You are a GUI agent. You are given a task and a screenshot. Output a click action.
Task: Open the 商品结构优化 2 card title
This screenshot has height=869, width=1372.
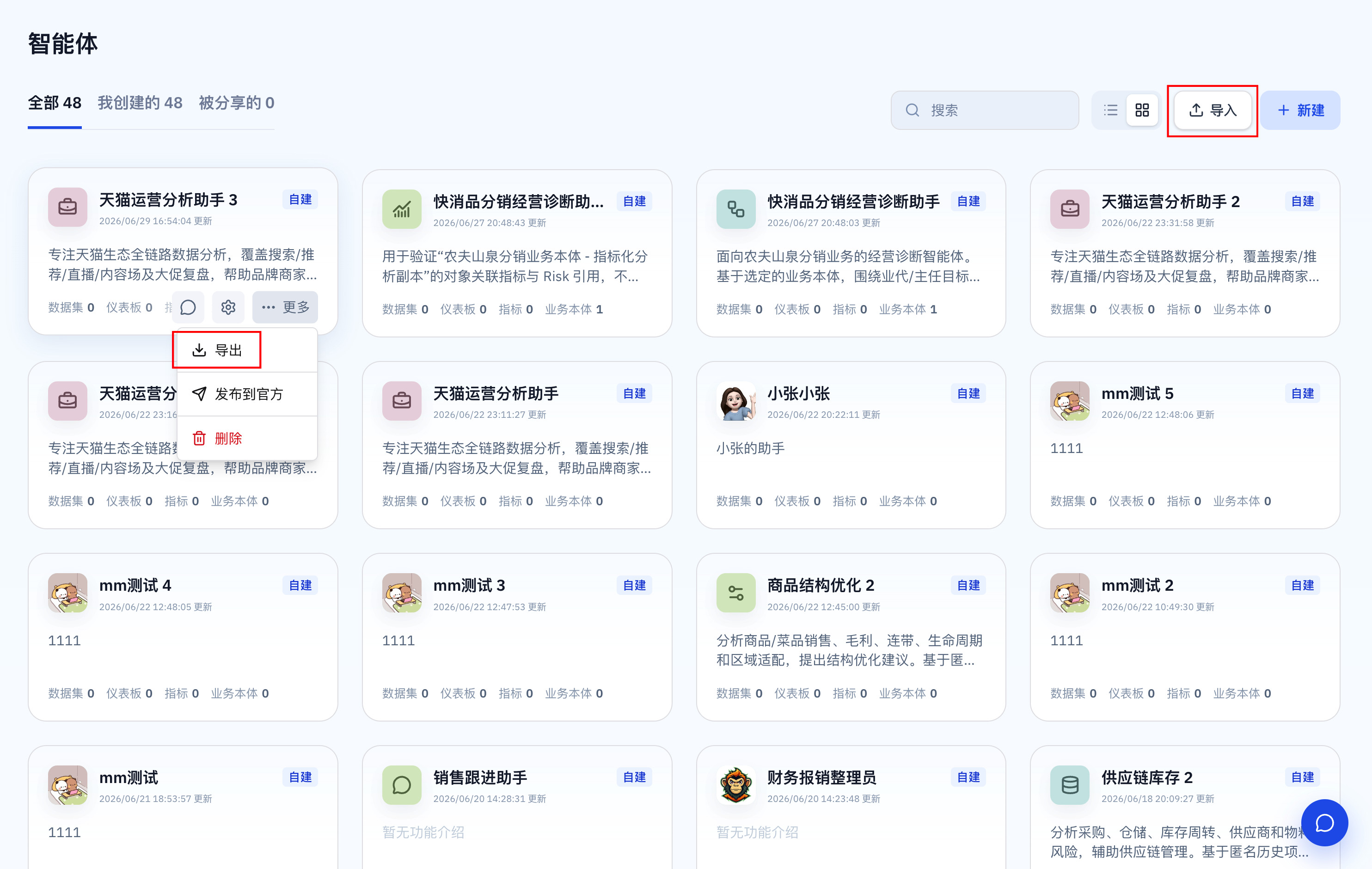(821, 585)
